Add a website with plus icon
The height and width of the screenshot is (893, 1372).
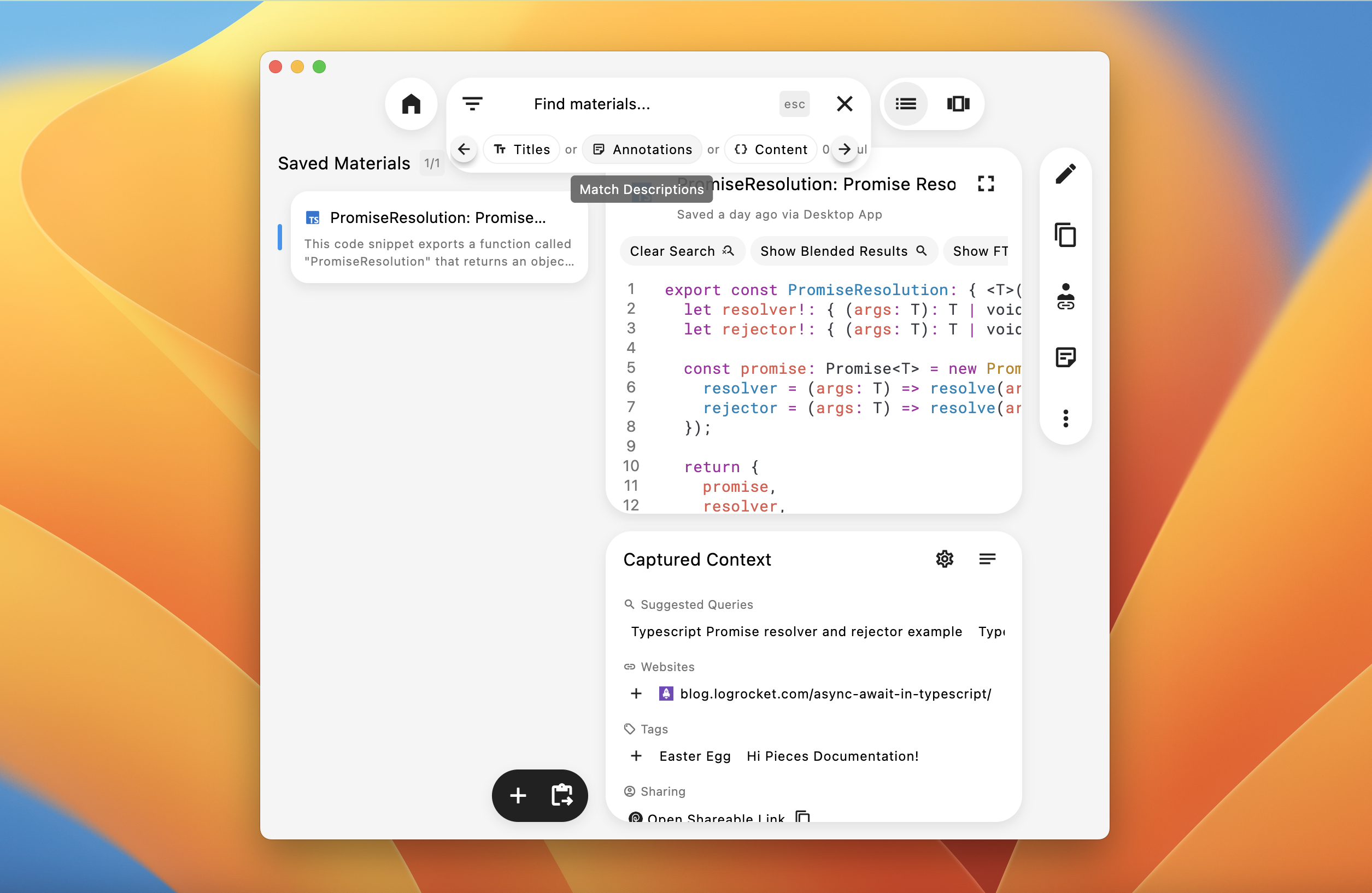pos(636,694)
